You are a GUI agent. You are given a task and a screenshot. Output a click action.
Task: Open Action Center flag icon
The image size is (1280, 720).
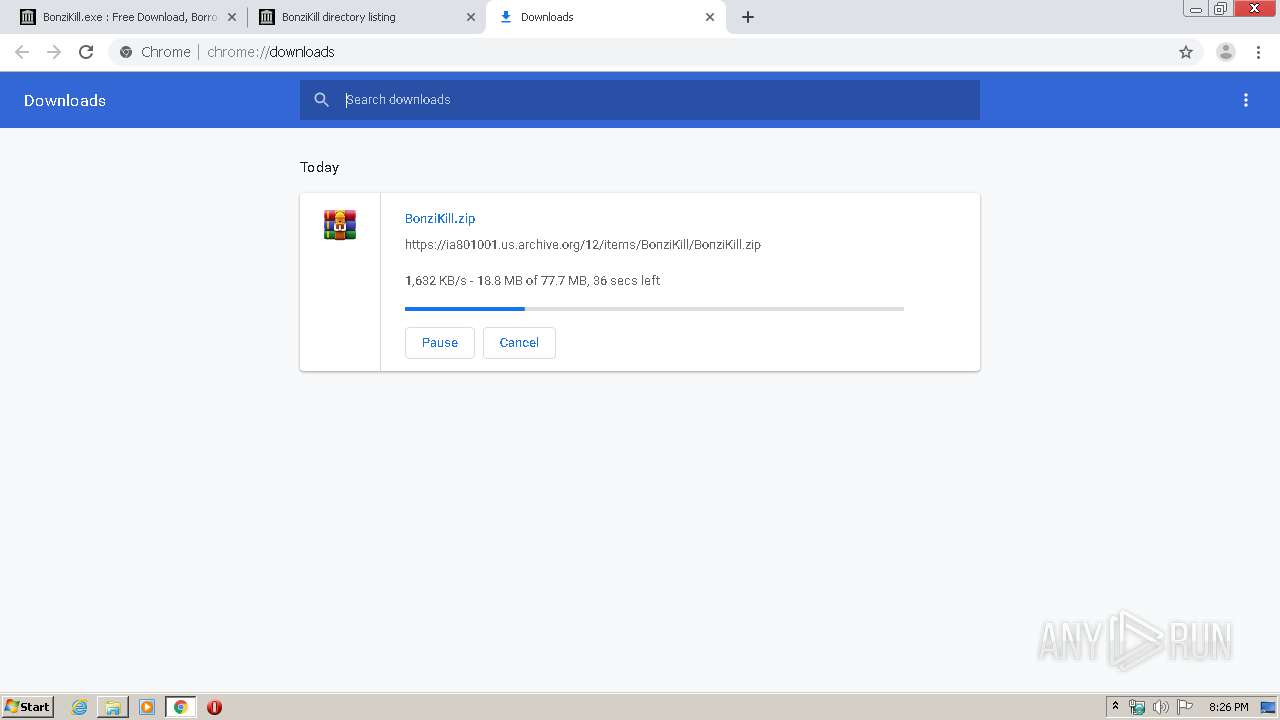pyautogui.click(x=1185, y=707)
